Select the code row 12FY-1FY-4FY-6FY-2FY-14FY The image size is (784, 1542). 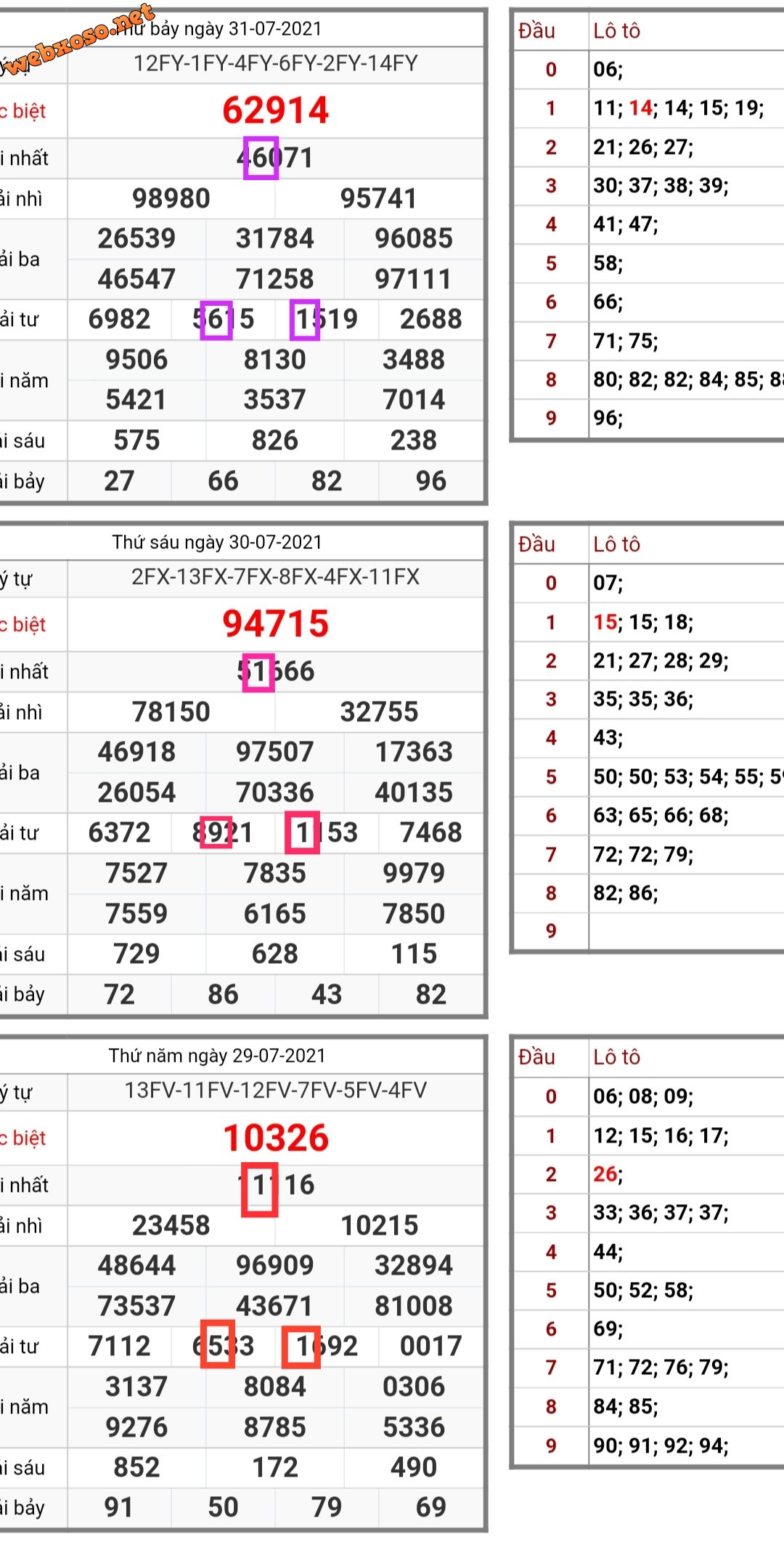(276, 64)
